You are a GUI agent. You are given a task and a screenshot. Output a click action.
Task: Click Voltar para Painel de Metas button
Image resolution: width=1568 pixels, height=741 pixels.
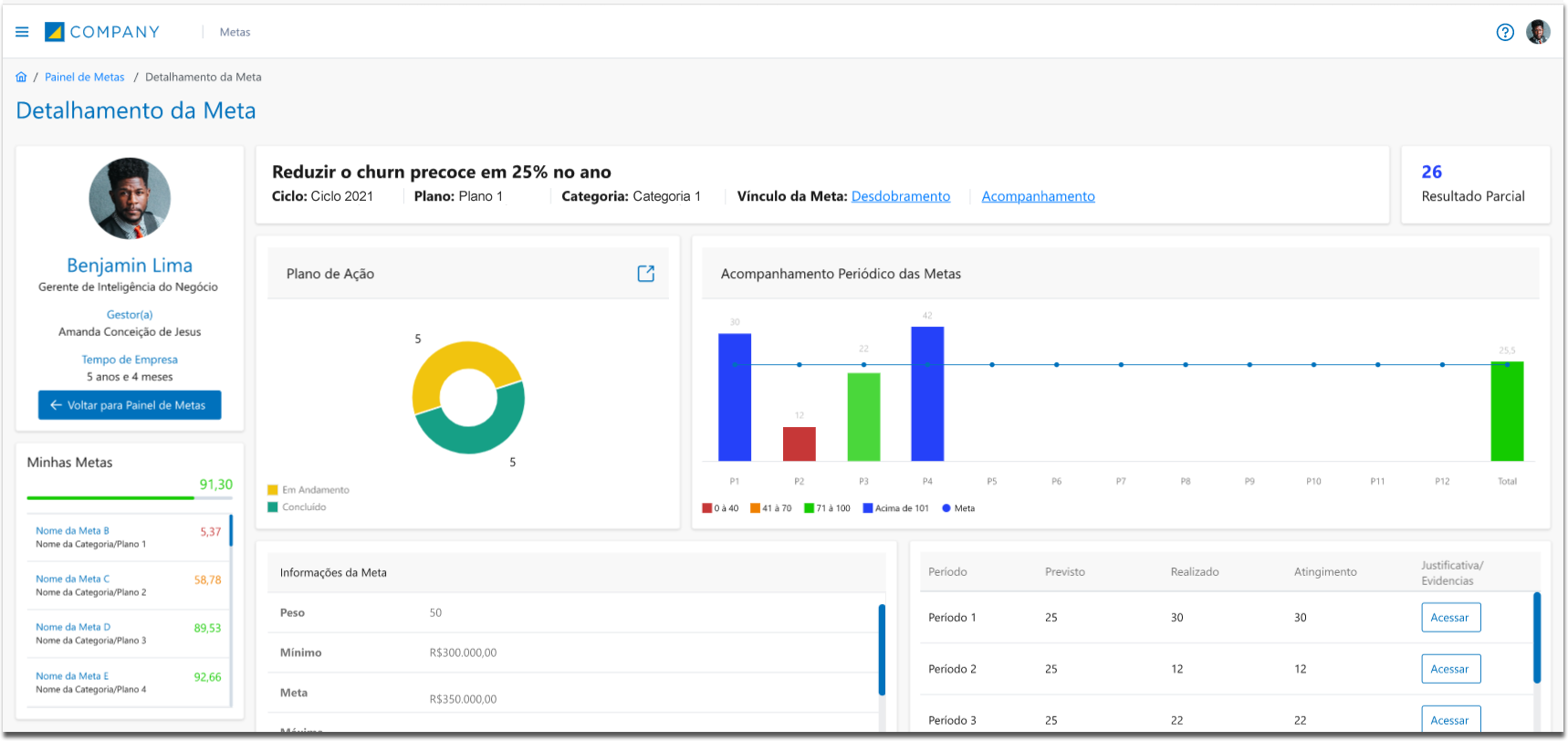pyautogui.click(x=130, y=405)
